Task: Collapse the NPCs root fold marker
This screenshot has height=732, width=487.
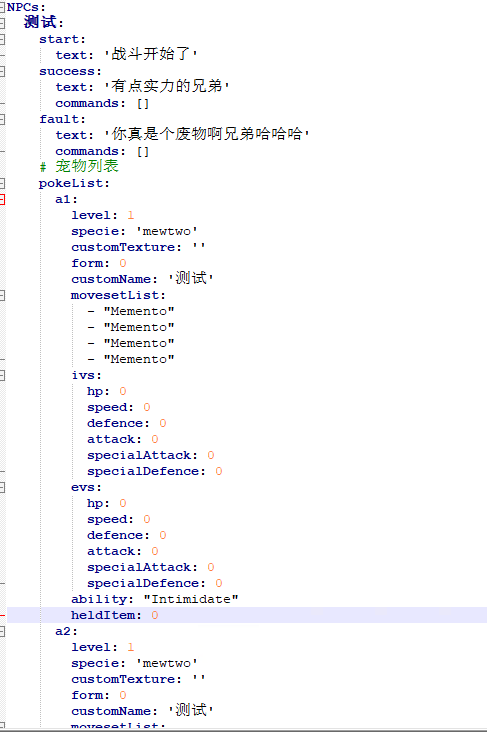Action: click(x=2, y=7)
